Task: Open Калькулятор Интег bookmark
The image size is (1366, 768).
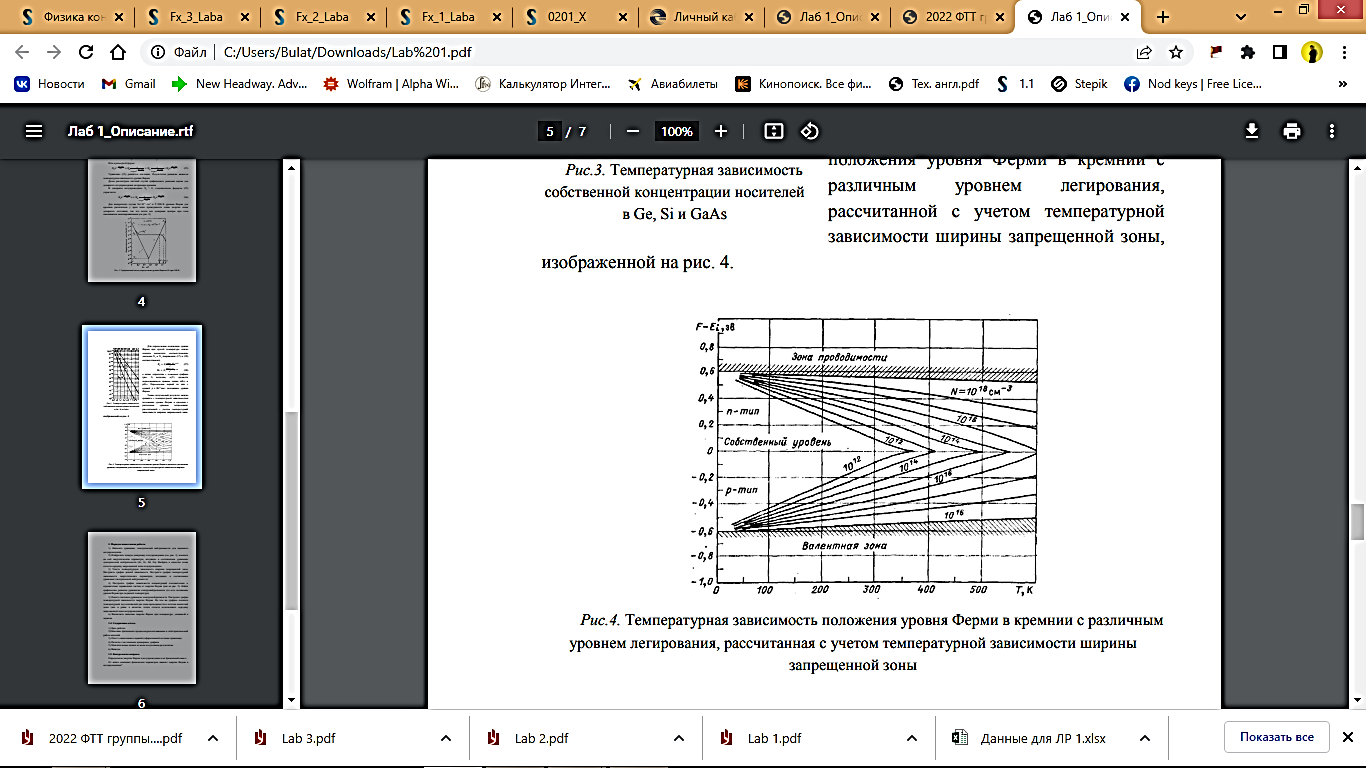Action: coord(543,84)
